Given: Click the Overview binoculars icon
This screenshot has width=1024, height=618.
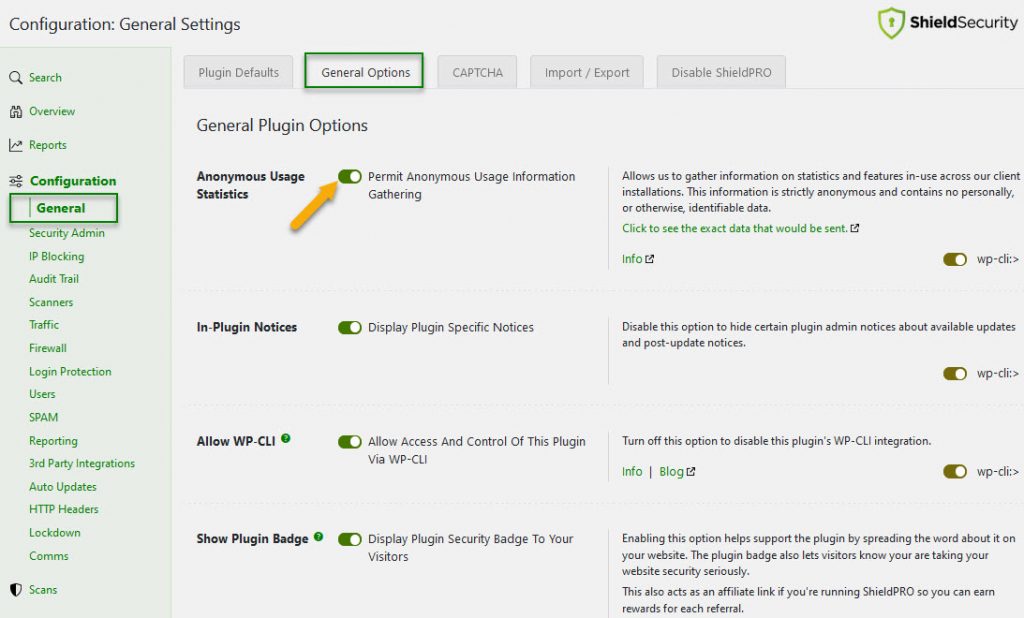Looking at the screenshot, I should click(16, 112).
